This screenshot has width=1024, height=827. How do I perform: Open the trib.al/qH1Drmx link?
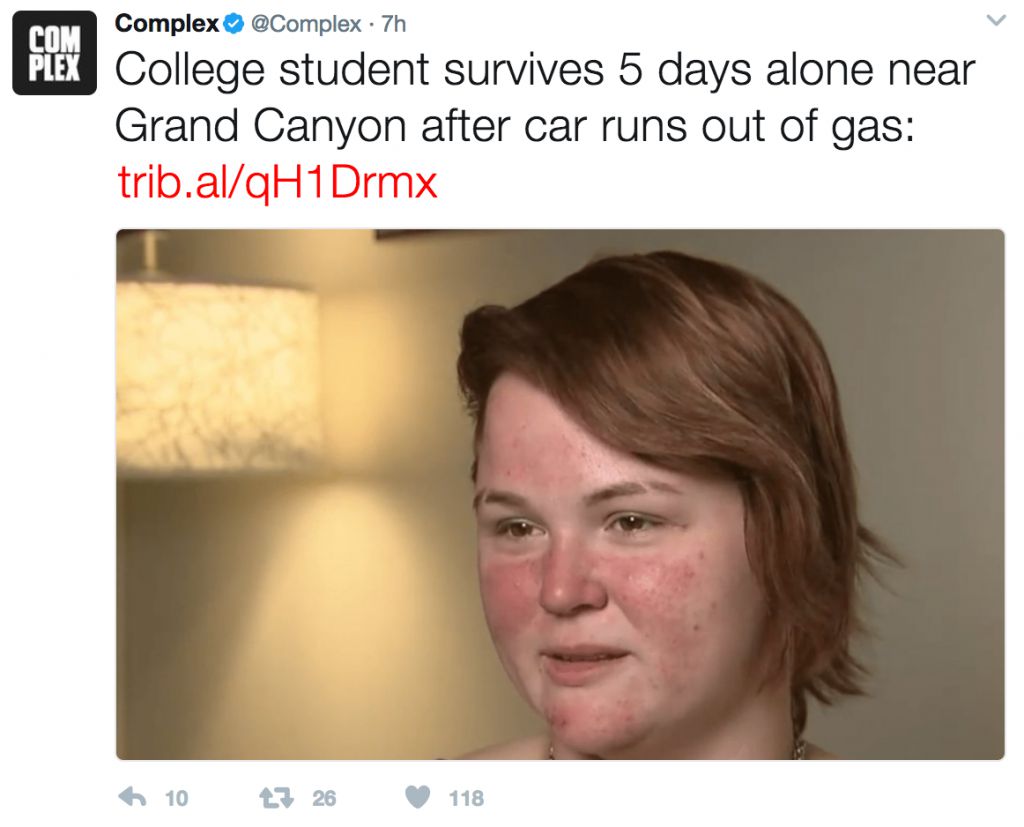click(277, 183)
